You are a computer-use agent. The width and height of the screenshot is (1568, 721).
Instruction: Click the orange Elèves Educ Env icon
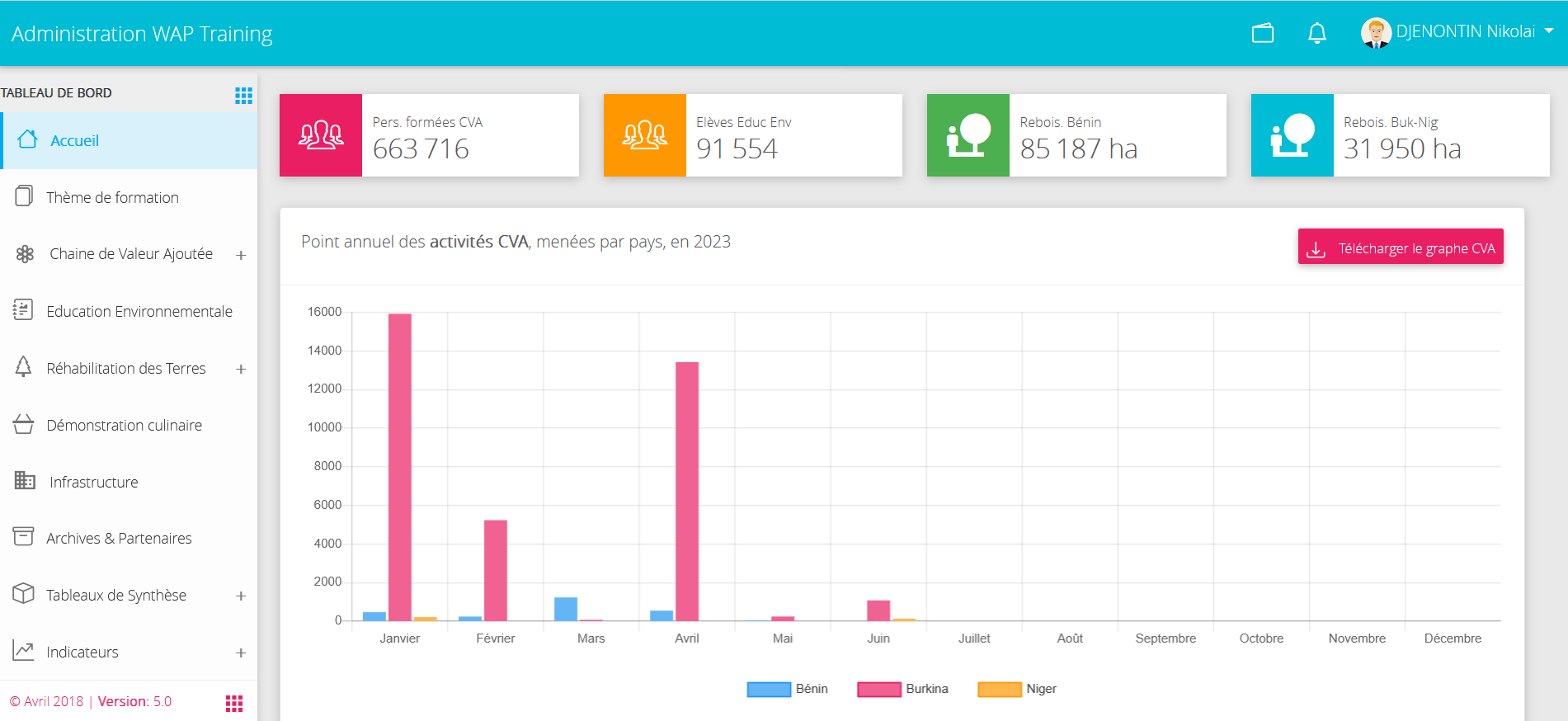click(645, 135)
